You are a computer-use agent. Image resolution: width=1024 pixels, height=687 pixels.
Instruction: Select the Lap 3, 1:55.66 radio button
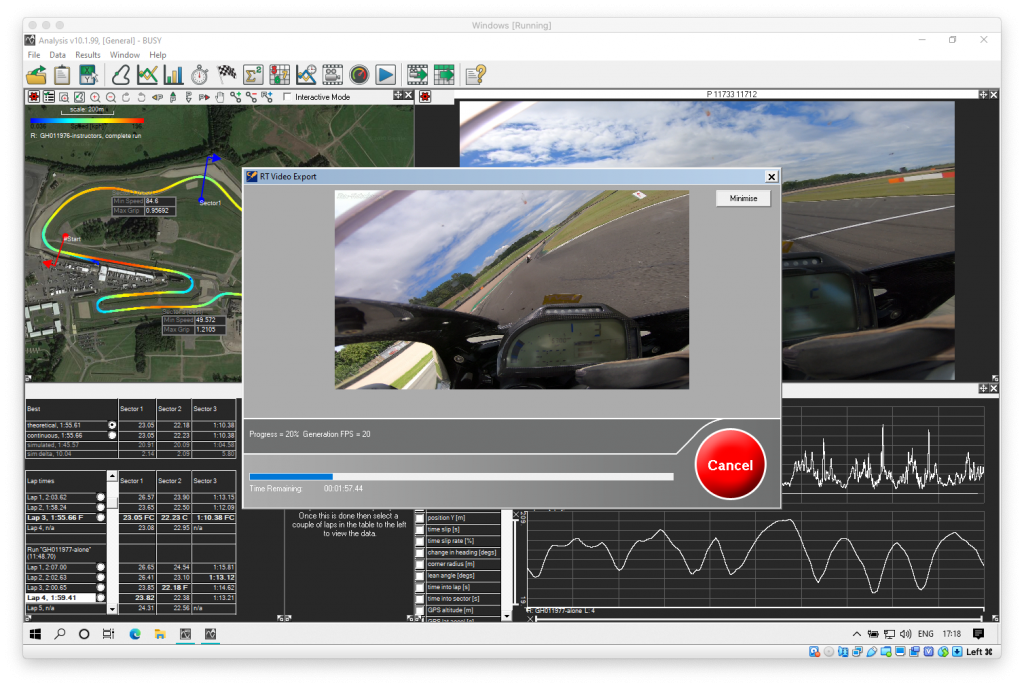(x=101, y=518)
